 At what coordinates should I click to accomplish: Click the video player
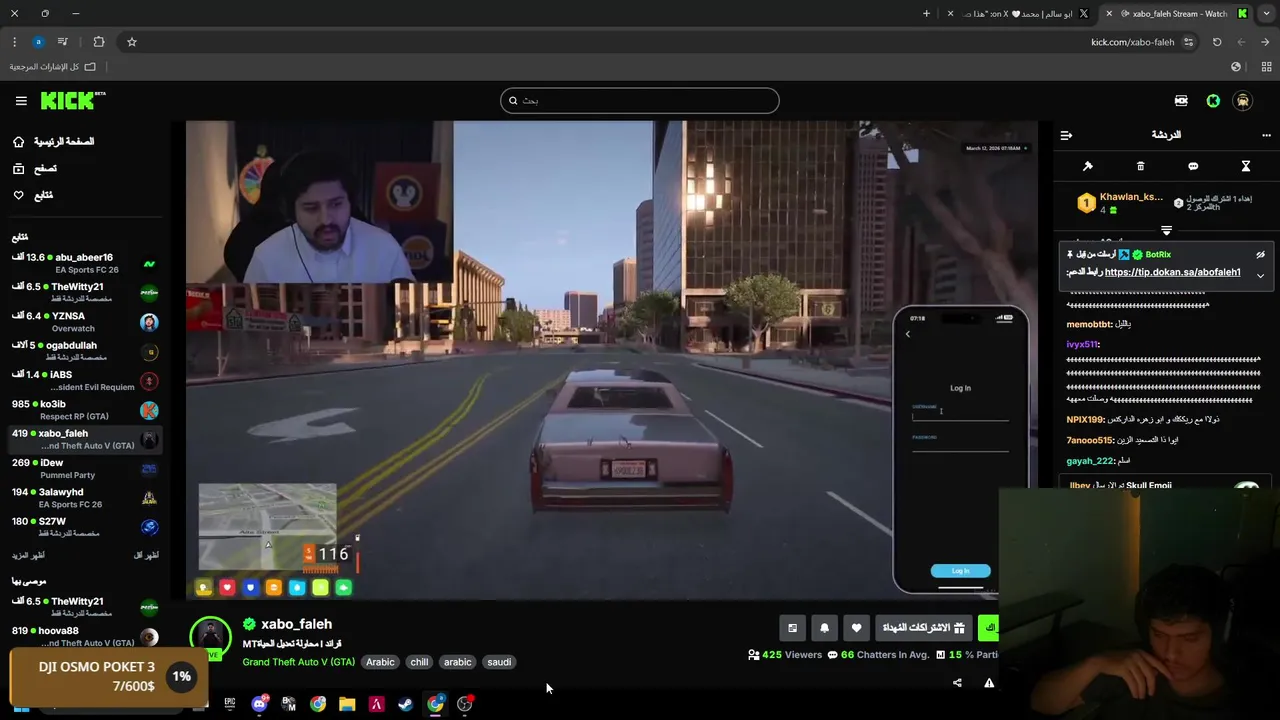coord(612,360)
